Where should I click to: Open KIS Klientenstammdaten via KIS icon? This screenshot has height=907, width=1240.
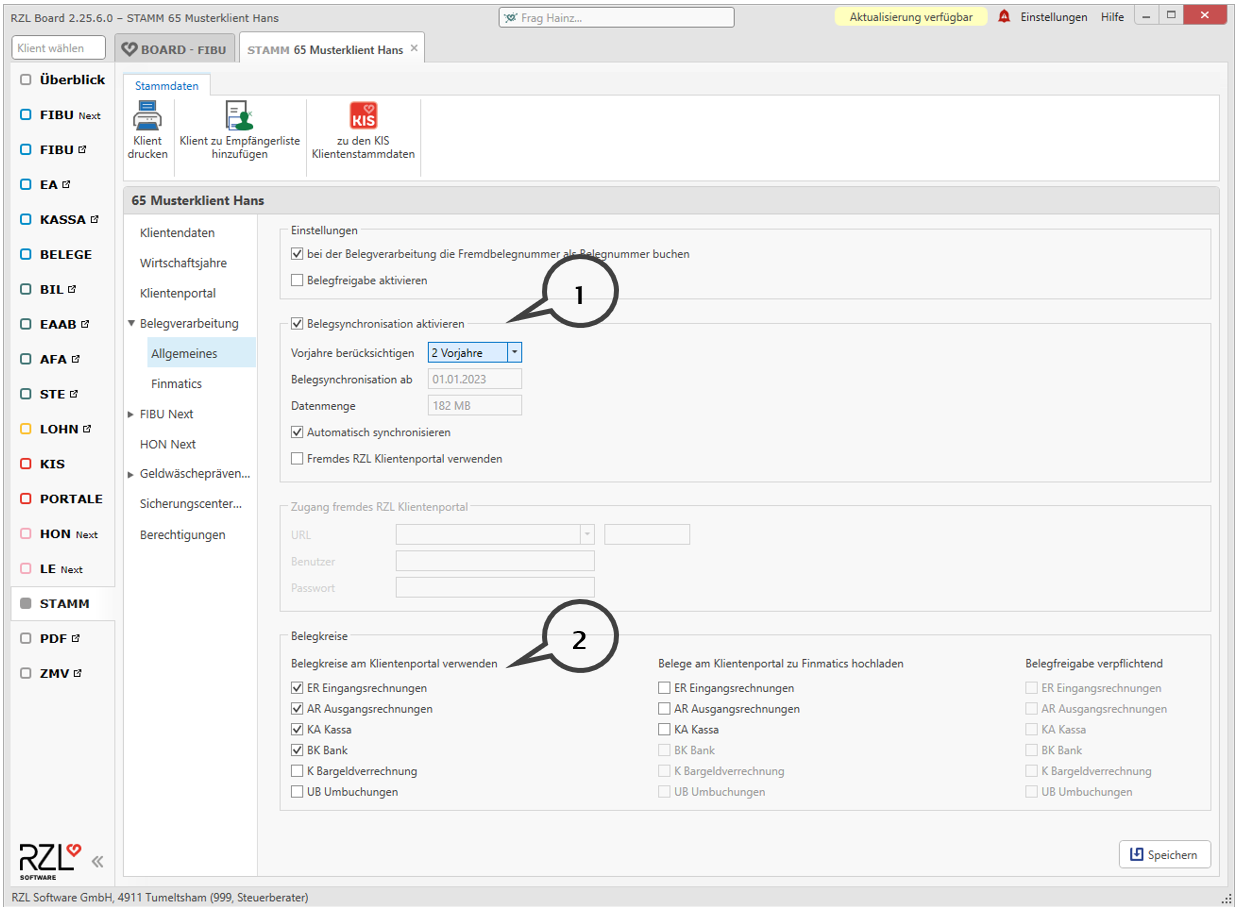pos(363,116)
